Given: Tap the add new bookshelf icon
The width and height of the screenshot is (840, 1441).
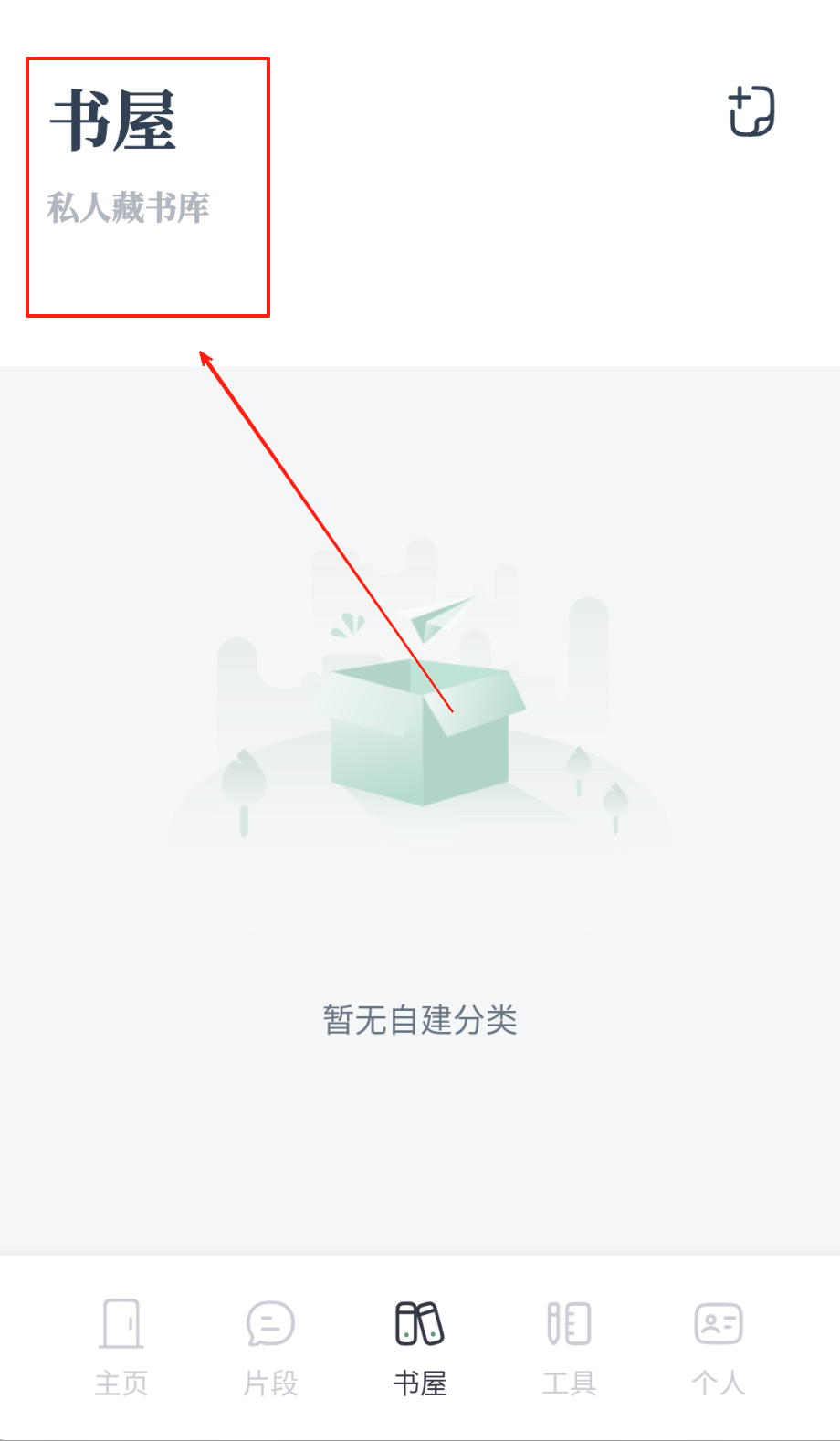Looking at the screenshot, I should coord(751,111).
